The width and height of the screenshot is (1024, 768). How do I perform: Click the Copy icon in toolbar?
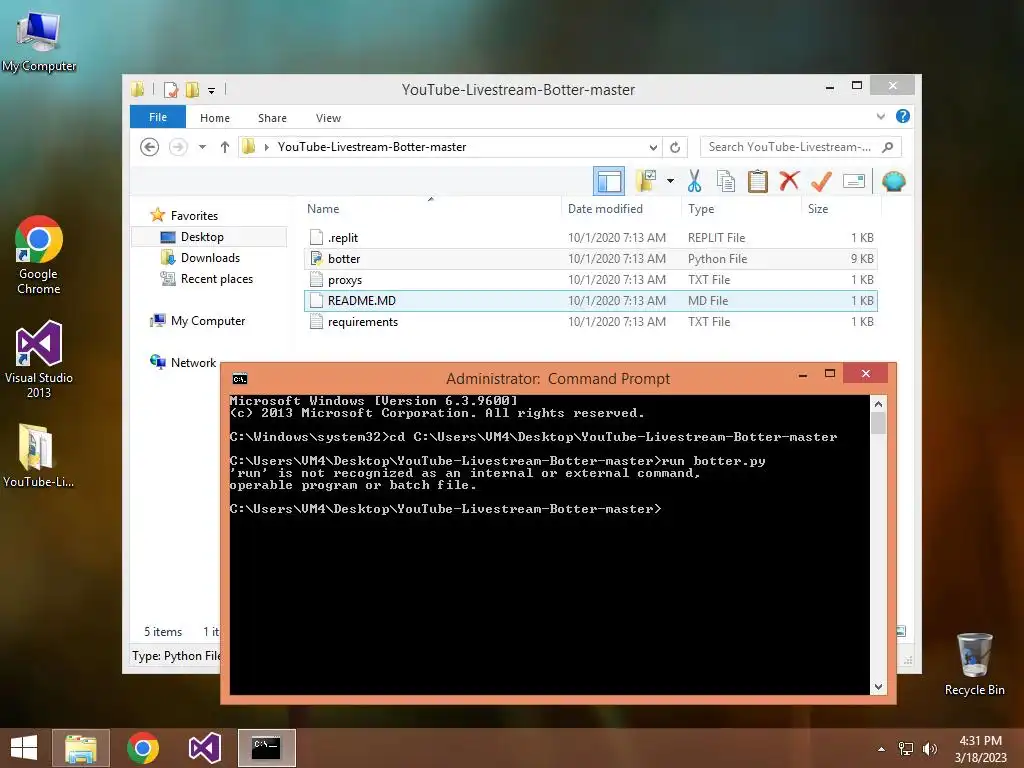click(x=726, y=181)
